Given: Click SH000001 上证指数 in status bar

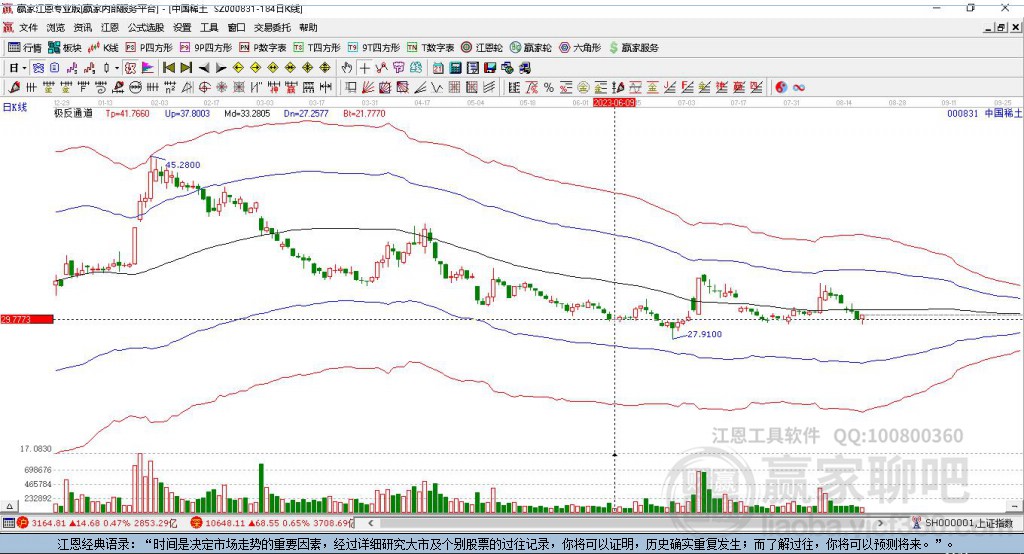Looking at the screenshot, I should (x=968, y=523).
